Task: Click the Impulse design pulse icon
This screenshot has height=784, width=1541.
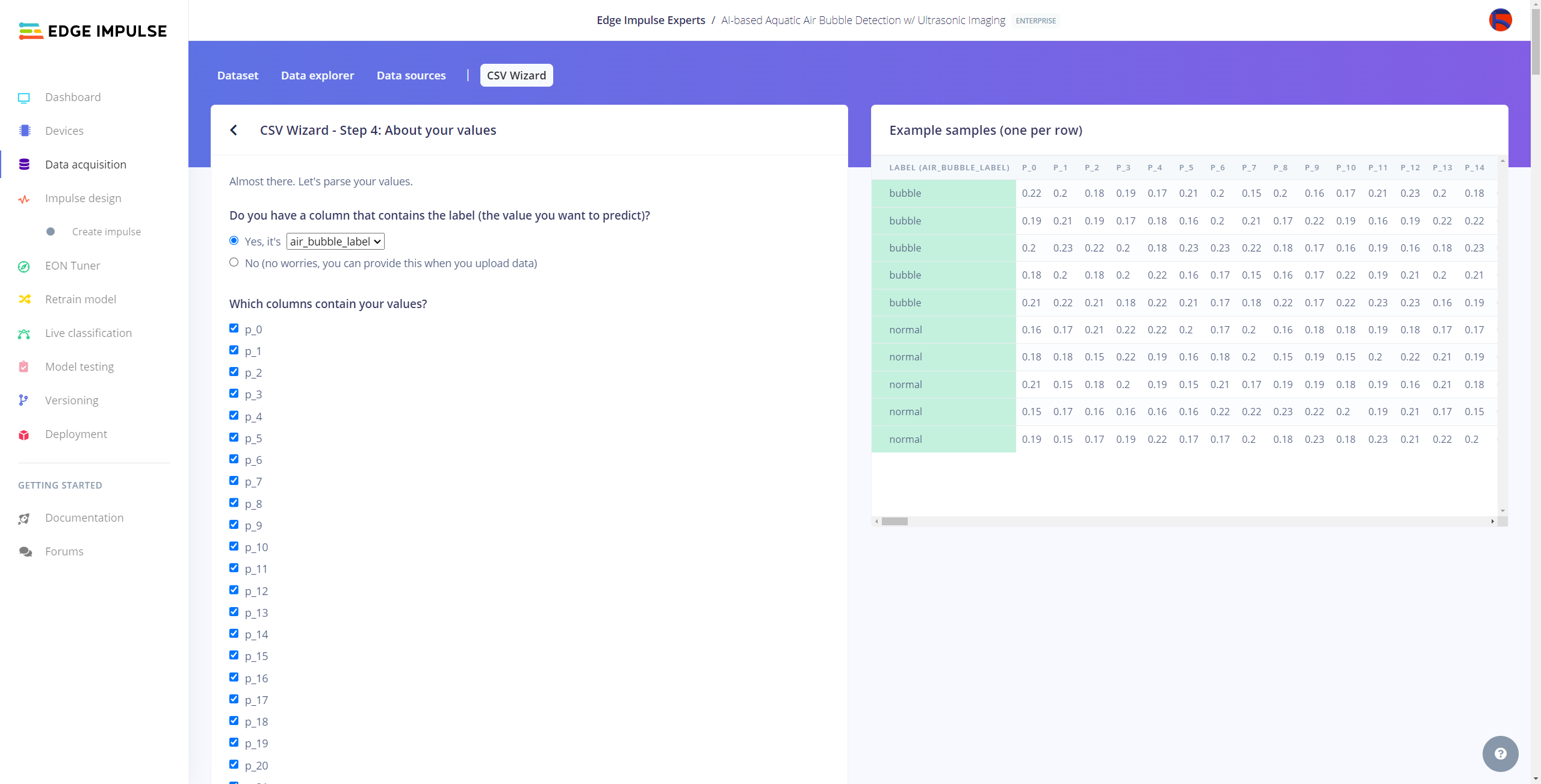Action: point(24,199)
